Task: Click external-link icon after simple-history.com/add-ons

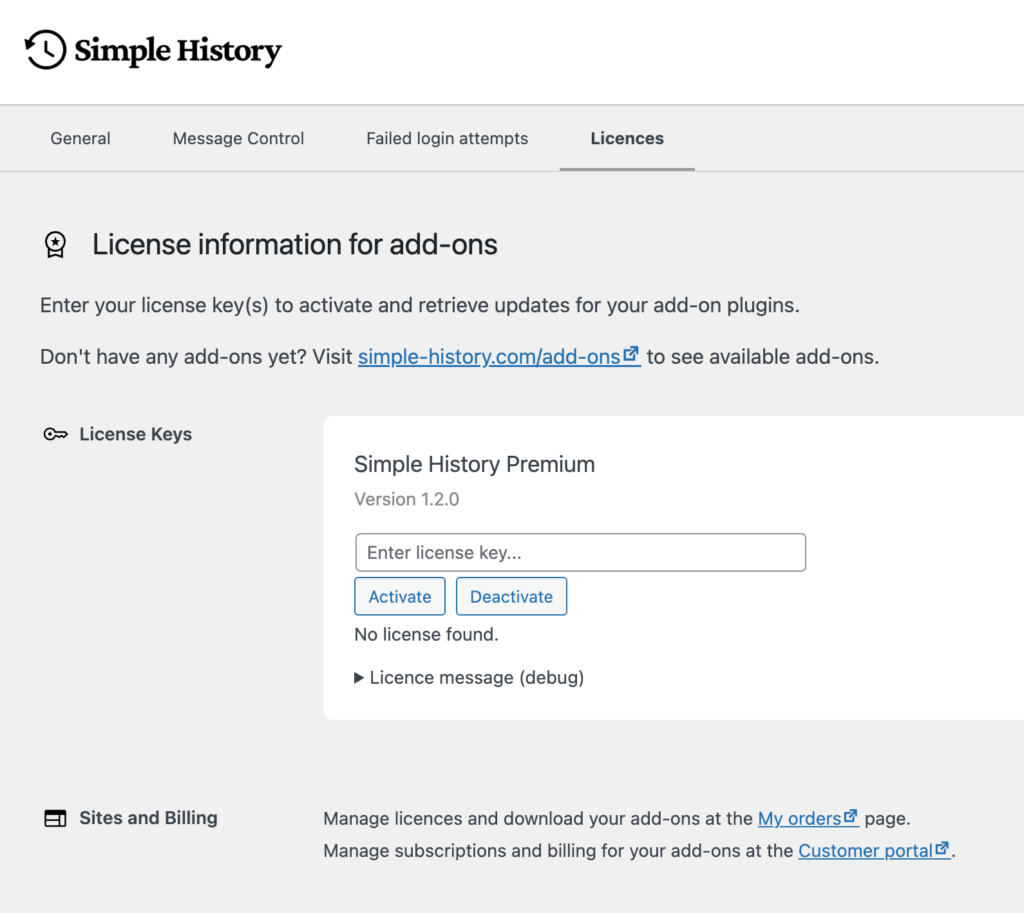Action: point(631,355)
